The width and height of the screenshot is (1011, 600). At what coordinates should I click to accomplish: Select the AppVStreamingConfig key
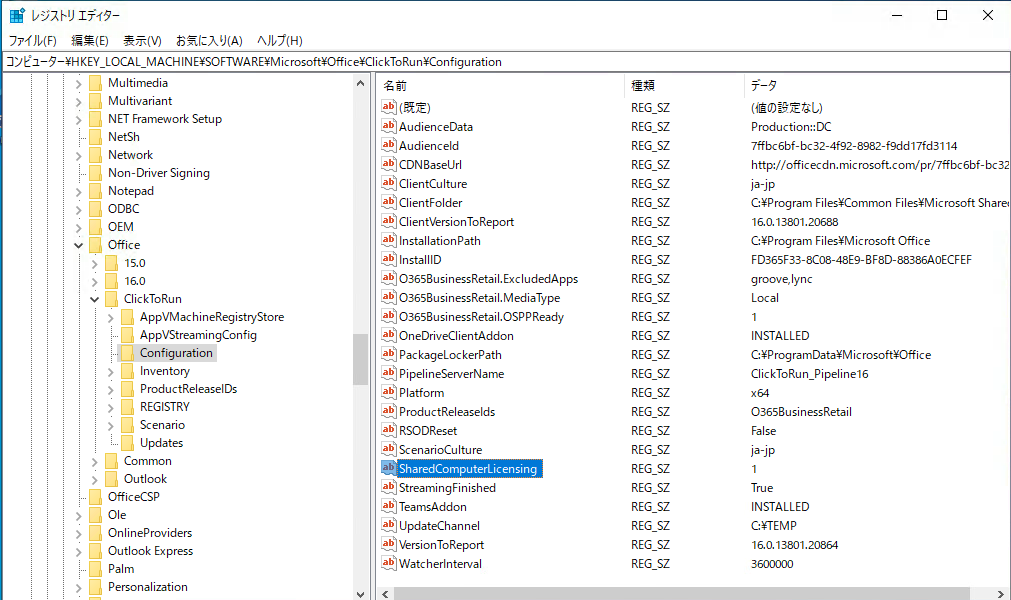click(x=199, y=335)
